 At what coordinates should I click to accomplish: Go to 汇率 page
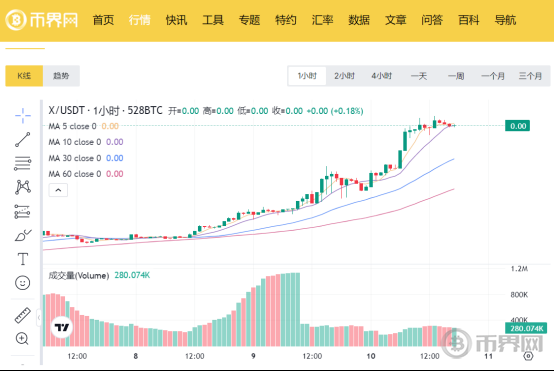(x=322, y=20)
